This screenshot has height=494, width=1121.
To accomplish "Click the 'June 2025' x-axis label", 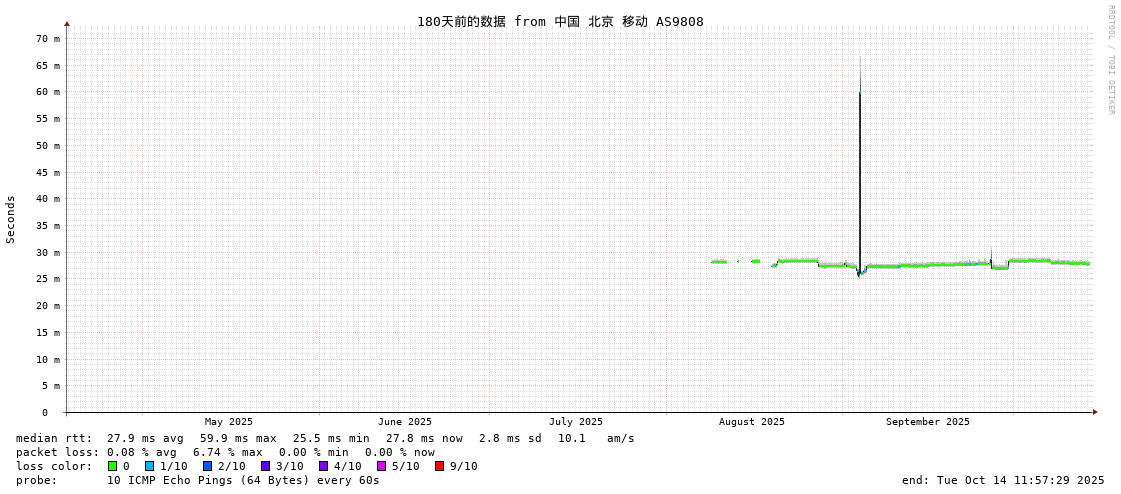I will coord(405,422).
